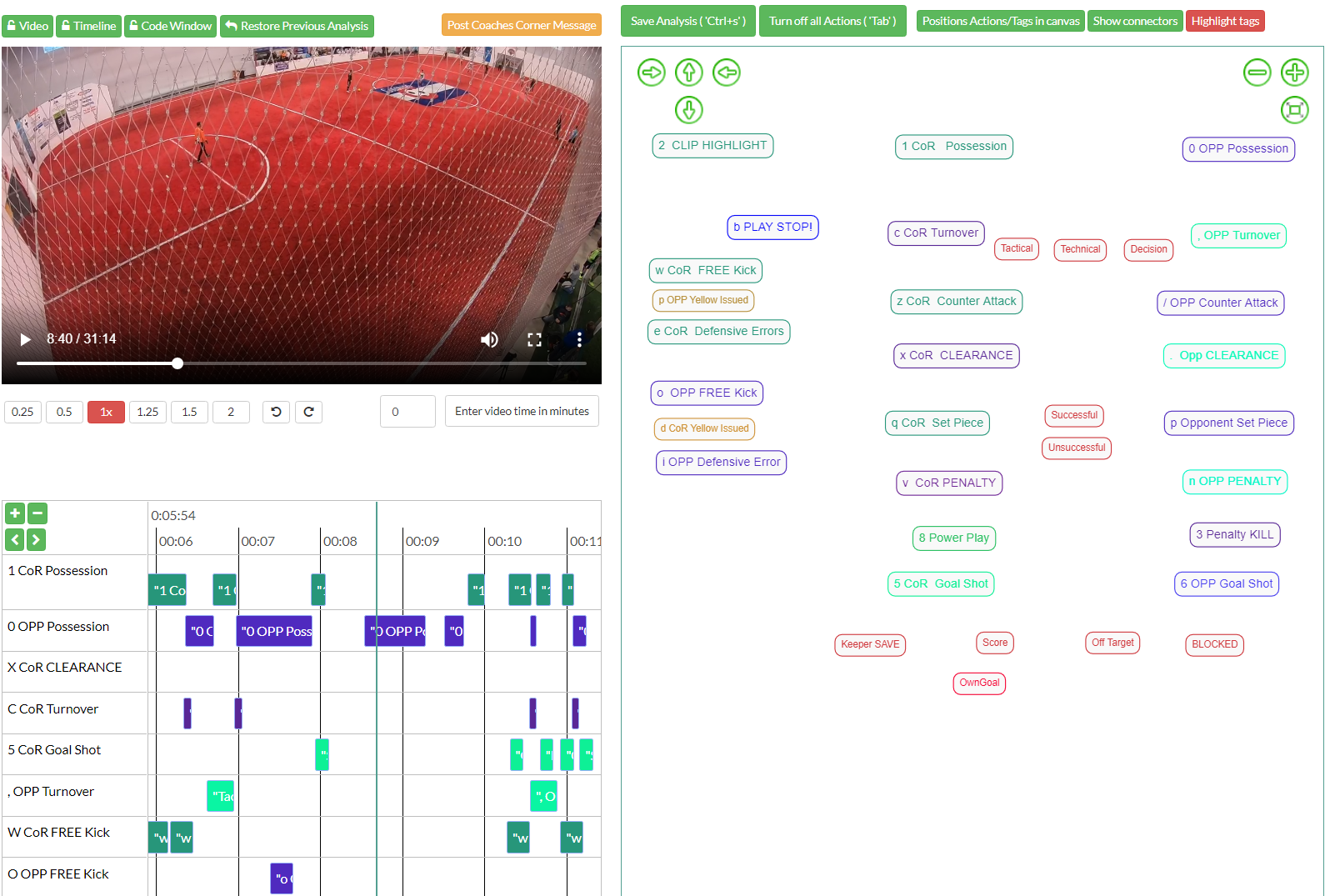The width and height of the screenshot is (1325, 896).
Task: Toggle the Code Window panel
Action: 171,26
